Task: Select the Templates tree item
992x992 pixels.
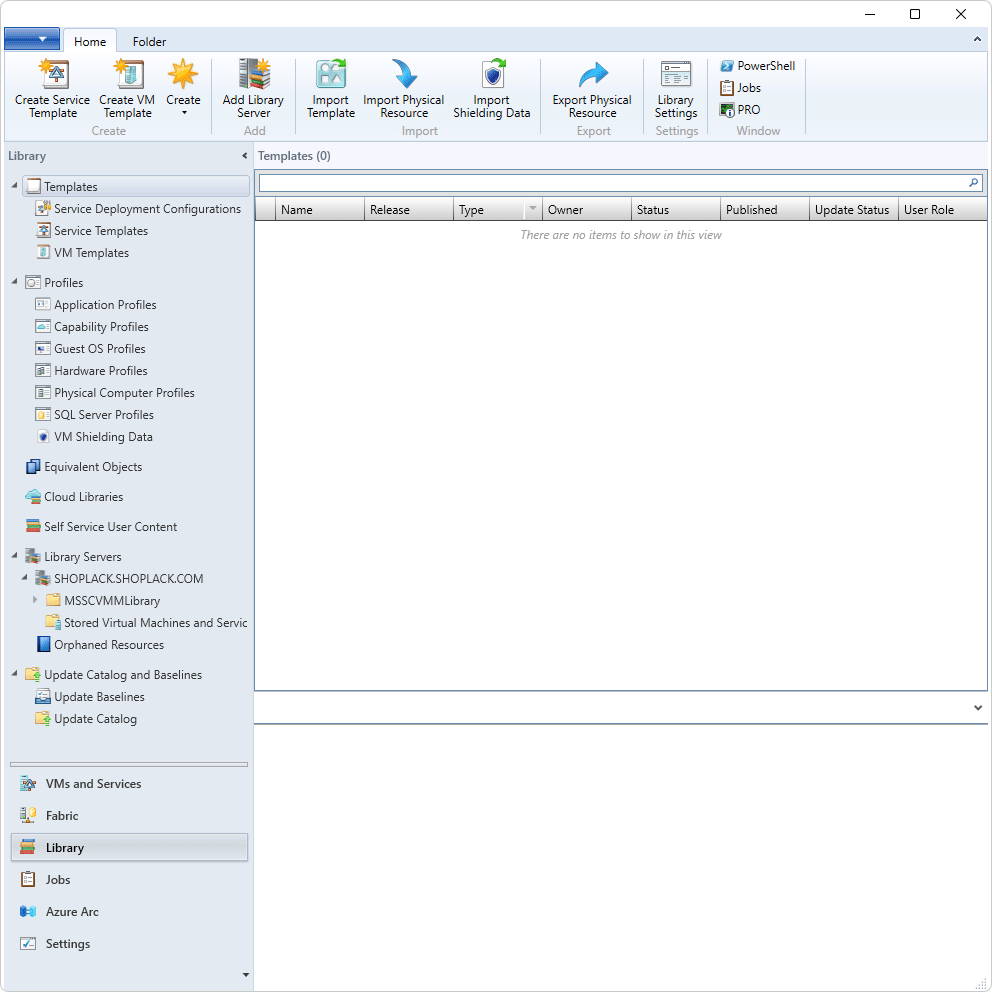Action: pos(136,187)
